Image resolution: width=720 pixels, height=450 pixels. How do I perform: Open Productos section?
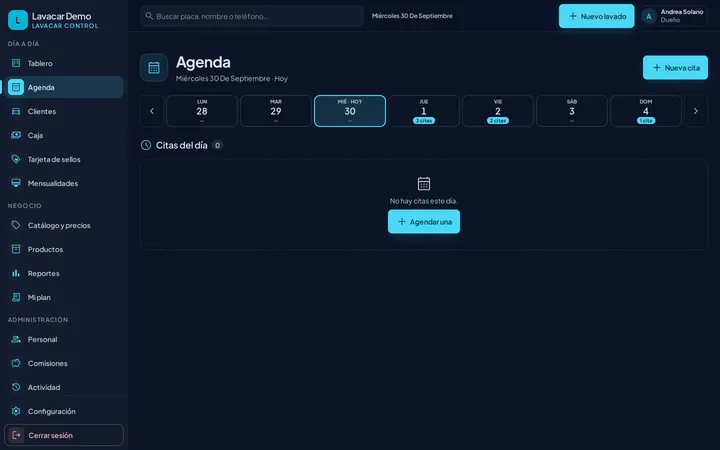click(x=64, y=249)
